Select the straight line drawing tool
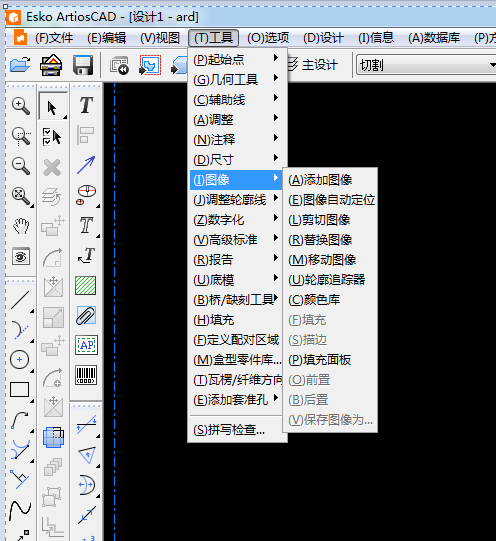 pos(20,300)
